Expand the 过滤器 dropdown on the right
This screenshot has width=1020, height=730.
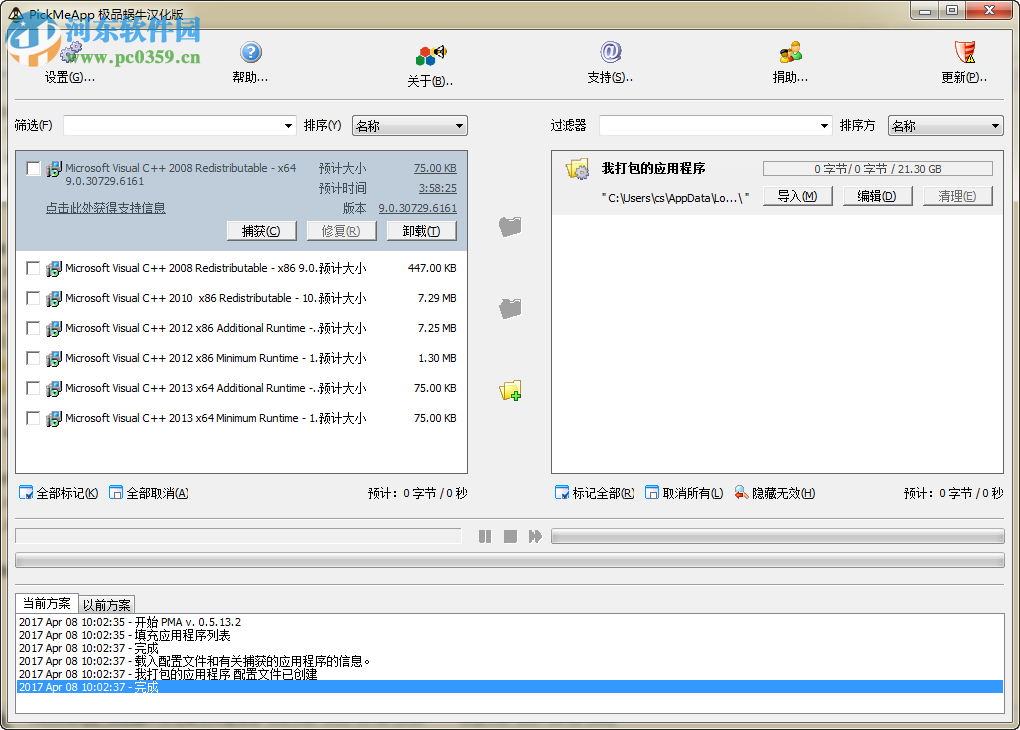(x=714, y=125)
